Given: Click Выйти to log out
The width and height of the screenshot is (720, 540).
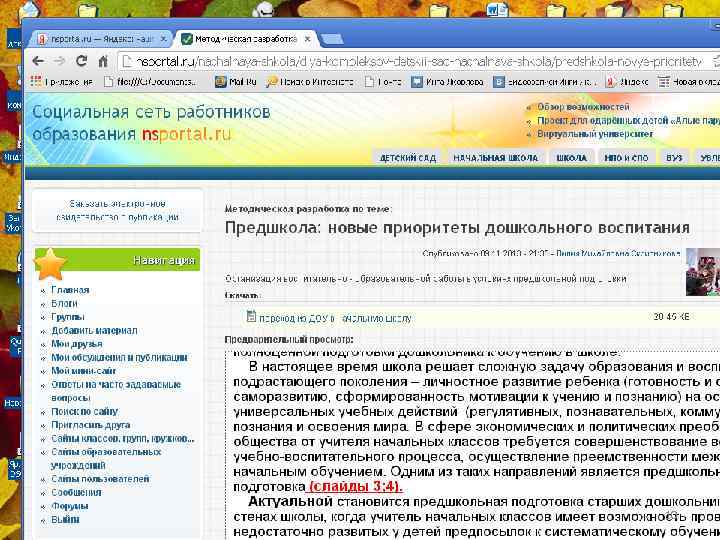Looking at the screenshot, I should tap(65, 520).
